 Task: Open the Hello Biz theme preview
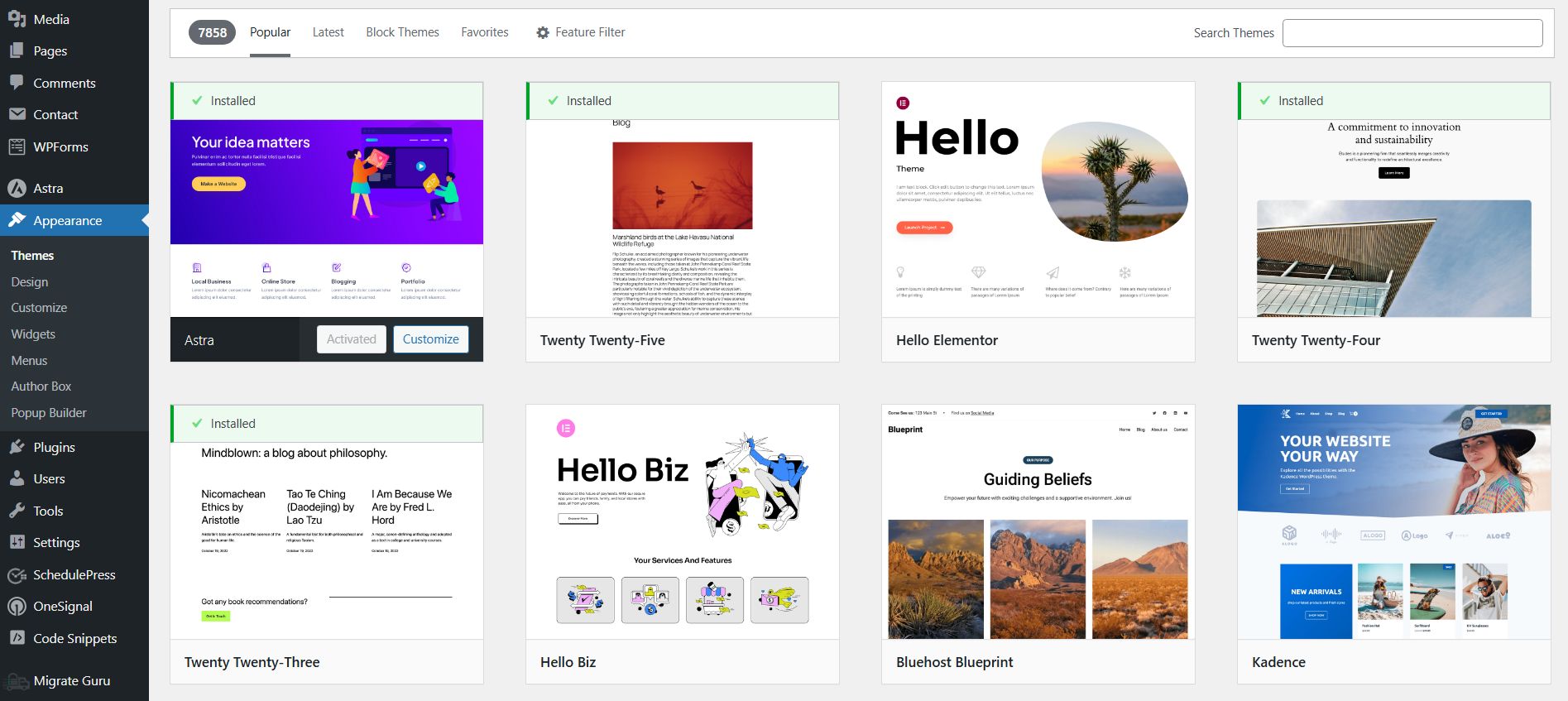click(x=683, y=522)
